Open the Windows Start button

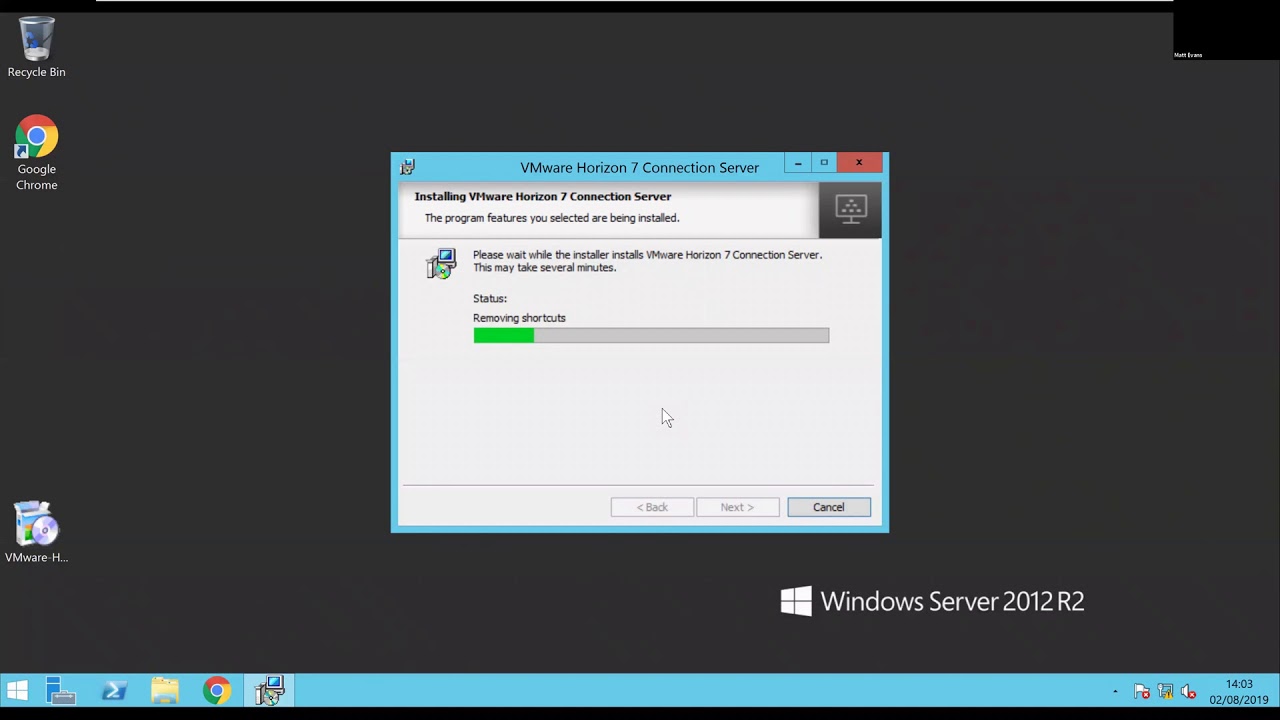pyautogui.click(x=17, y=691)
